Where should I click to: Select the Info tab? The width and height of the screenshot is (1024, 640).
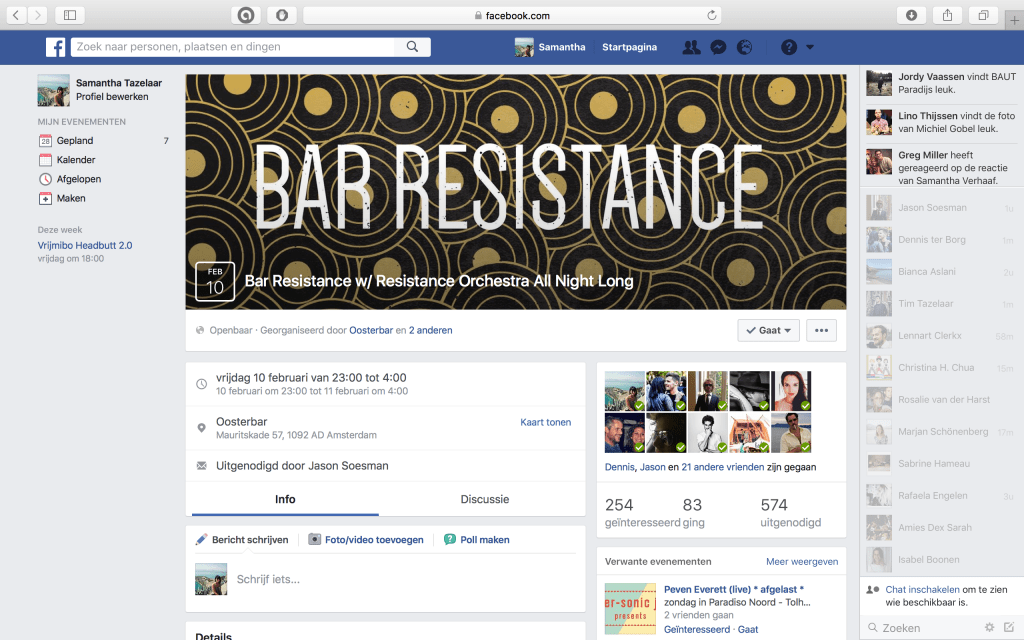tap(285, 499)
